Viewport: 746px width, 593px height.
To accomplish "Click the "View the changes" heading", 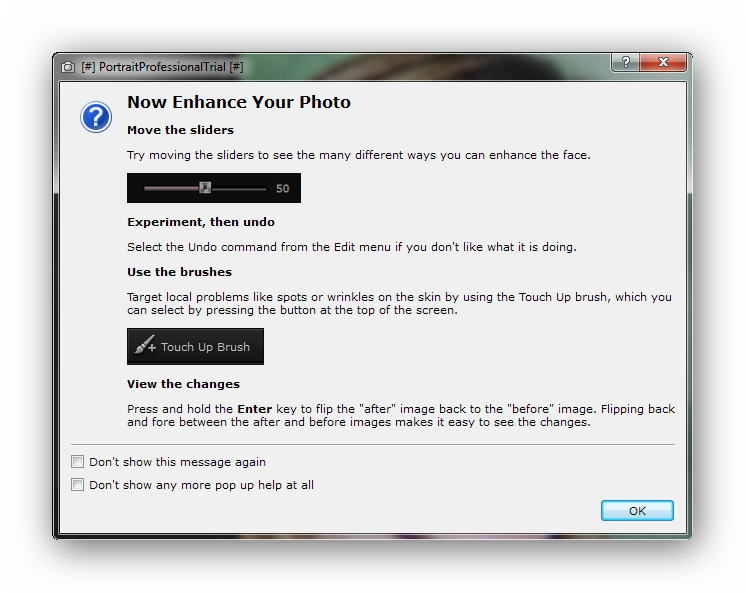I will pos(183,384).
